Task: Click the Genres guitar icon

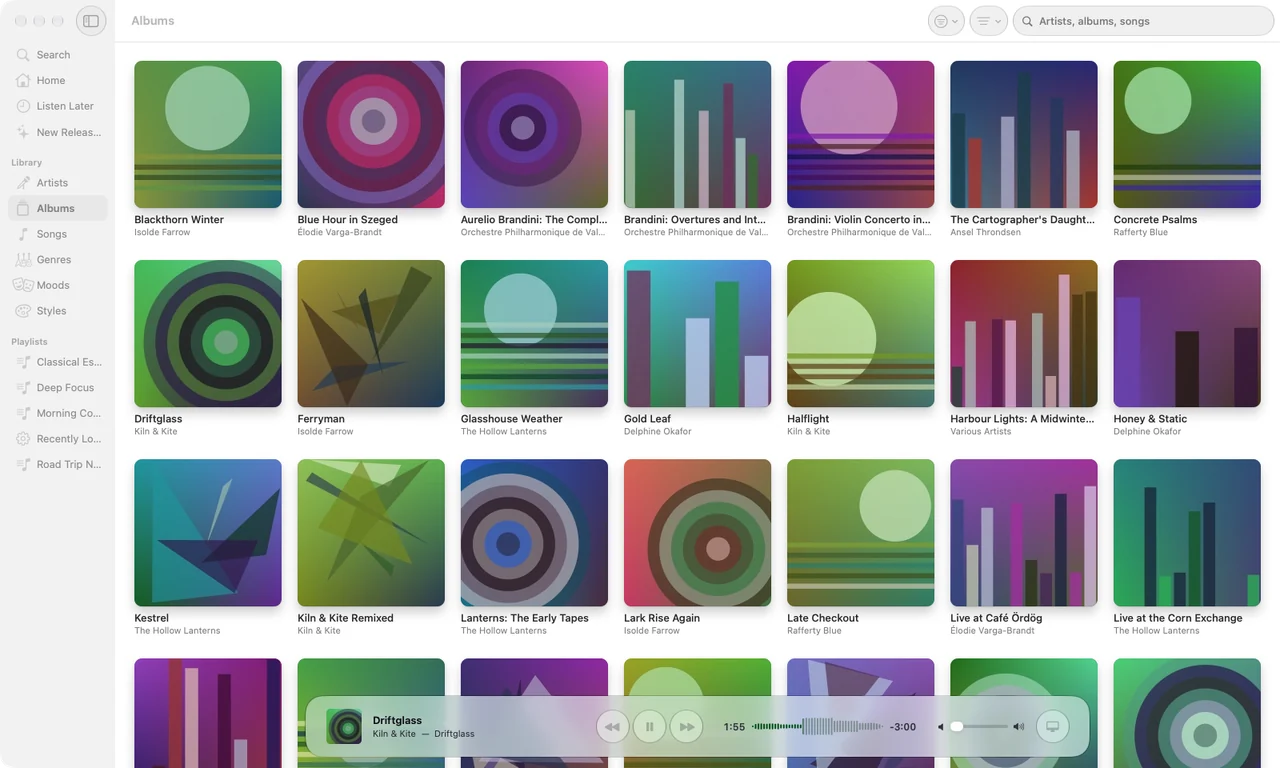Action: (23, 259)
